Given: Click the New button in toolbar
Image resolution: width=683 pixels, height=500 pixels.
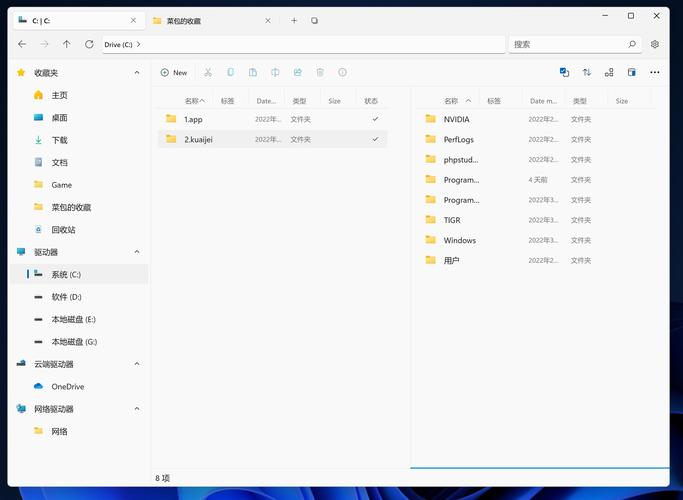Looking at the screenshot, I should coord(174,73).
